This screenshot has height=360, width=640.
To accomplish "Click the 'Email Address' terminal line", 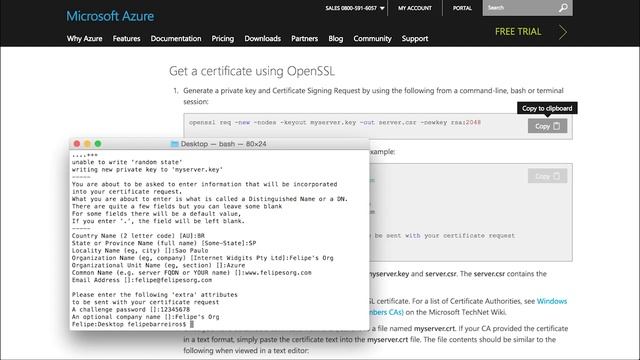I will click(142, 280).
